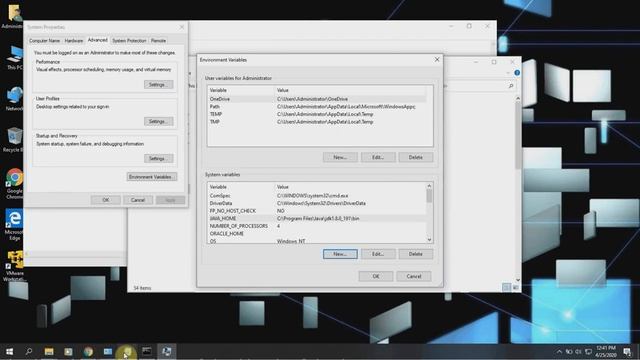Click the network icon in the system tray

tap(588, 351)
